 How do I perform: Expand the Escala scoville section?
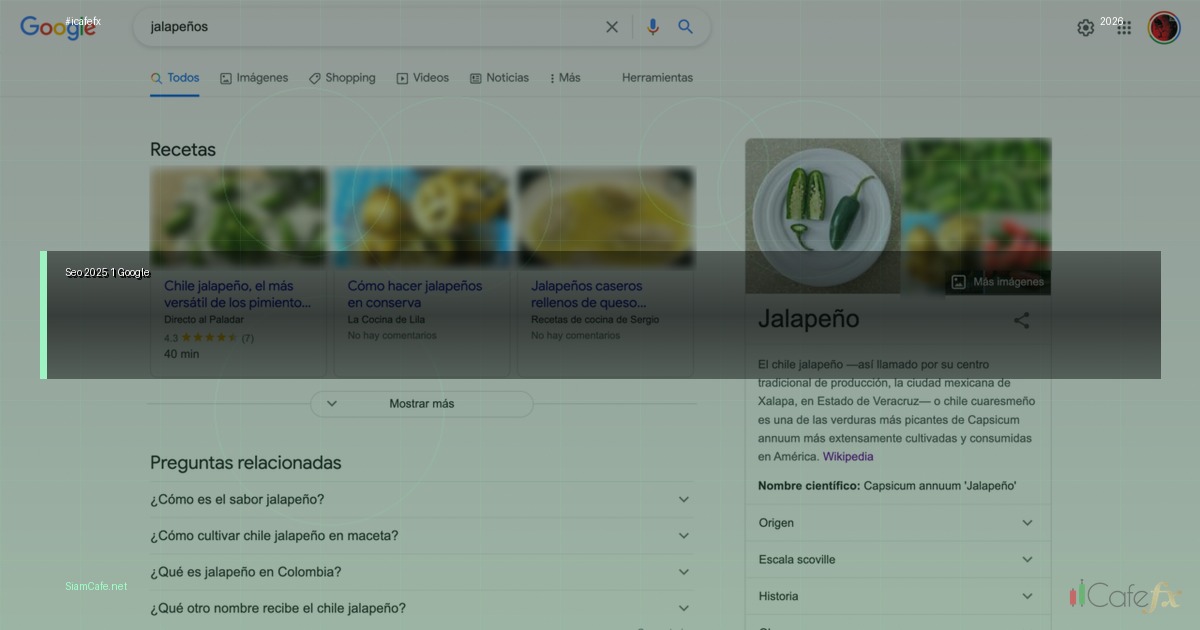[x=897, y=560]
